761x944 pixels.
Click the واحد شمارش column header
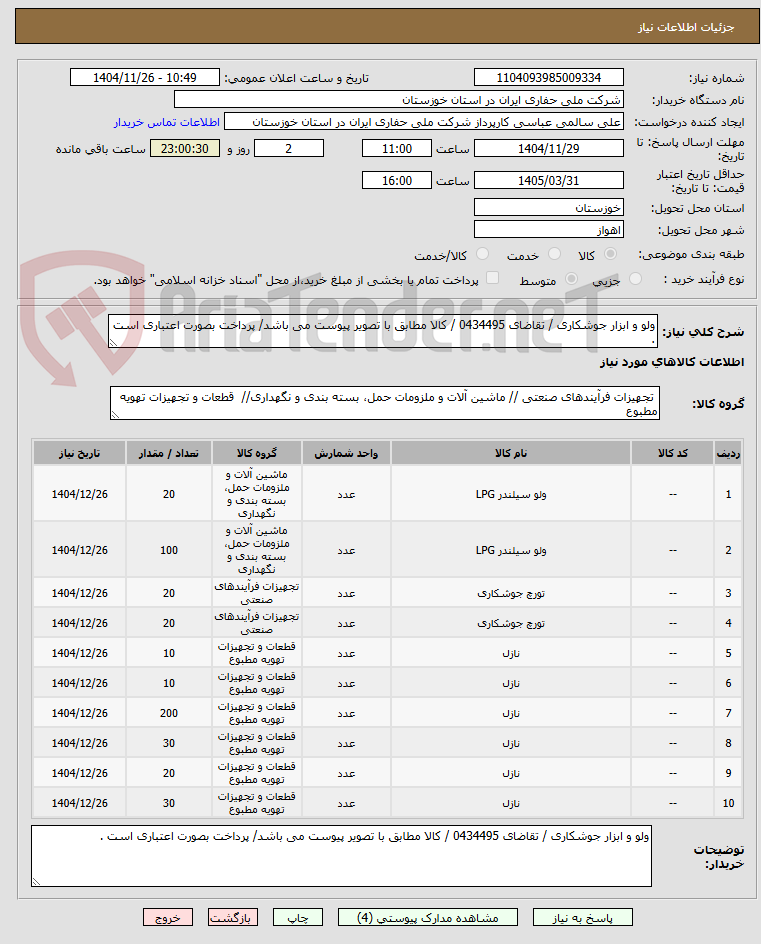(x=346, y=453)
